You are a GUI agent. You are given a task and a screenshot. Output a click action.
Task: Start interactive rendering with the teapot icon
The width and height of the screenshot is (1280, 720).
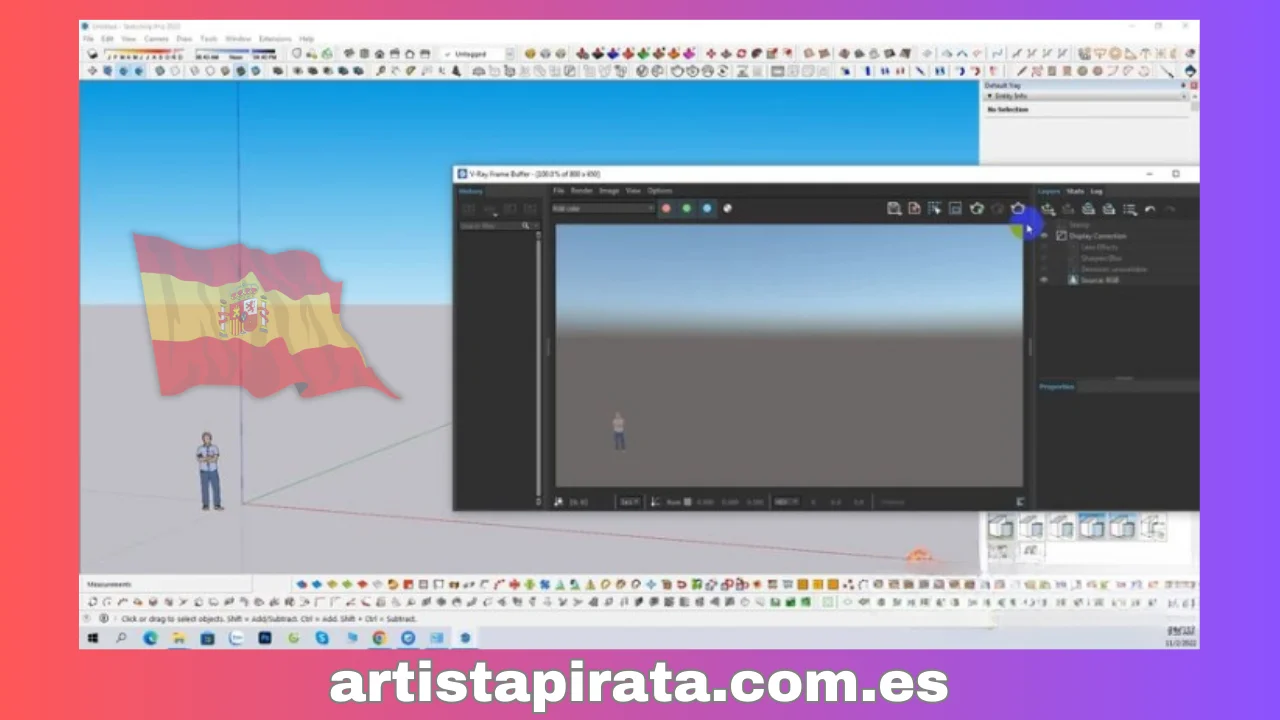click(x=977, y=208)
